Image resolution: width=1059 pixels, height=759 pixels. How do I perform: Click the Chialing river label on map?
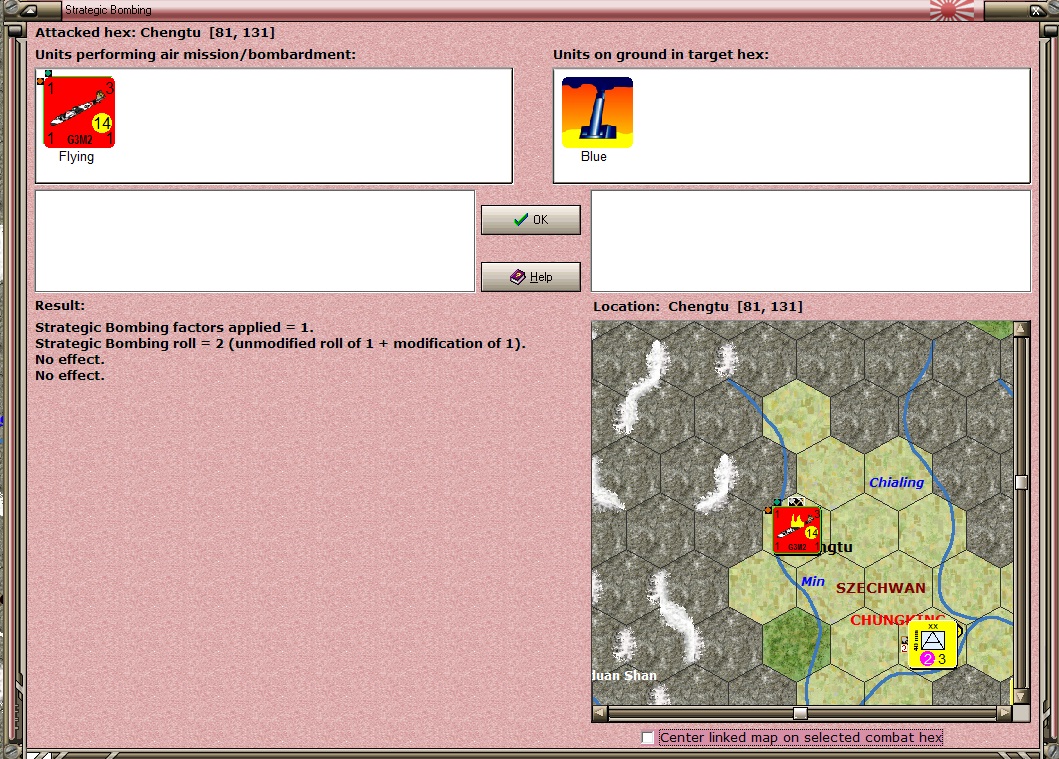(x=896, y=482)
